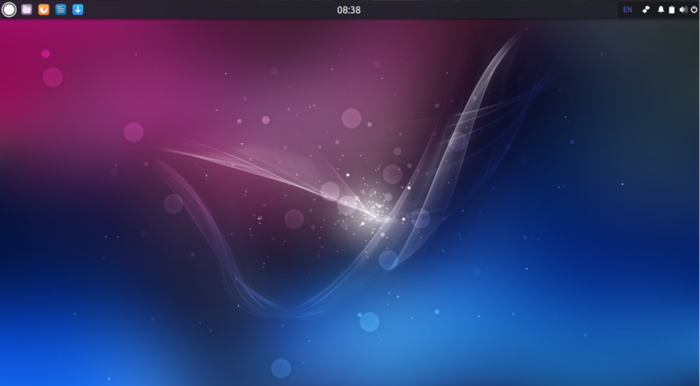The image size is (700, 386).
Task: Open the EN keyboard layout indicator
Action: [627, 10]
